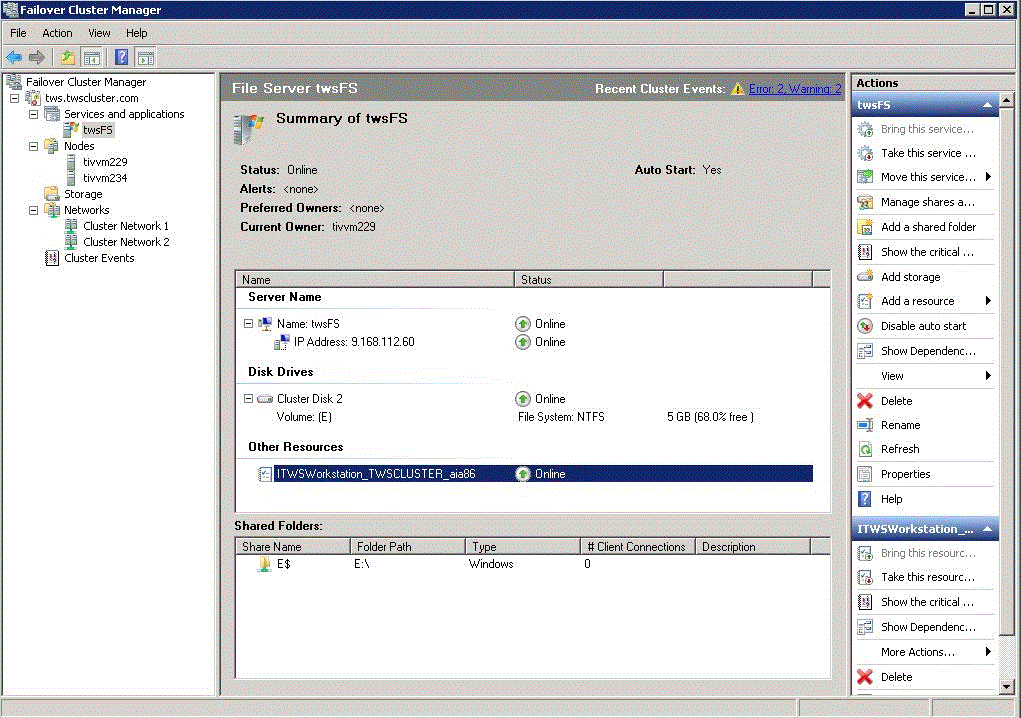Image resolution: width=1021 pixels, height=718 pixels.
Task: Click the Delete red X icon in twsFS actions
Action: click(x=865, y=401)
